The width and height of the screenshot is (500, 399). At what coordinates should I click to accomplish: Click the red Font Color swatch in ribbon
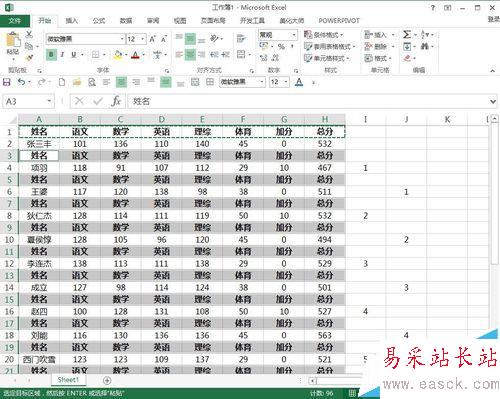pos(135,55)
